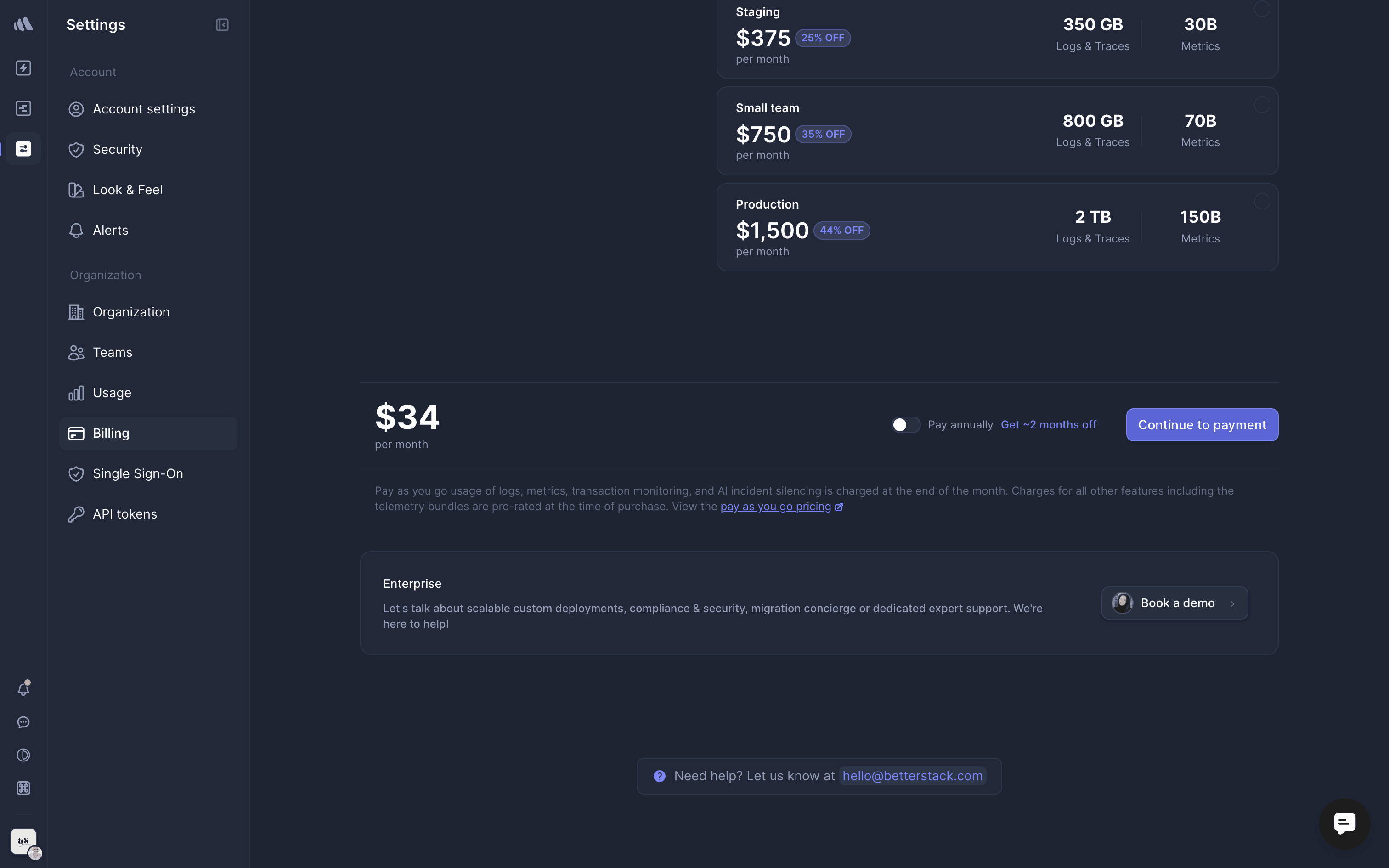Open the Single Sign-On settings page
1389x868 pixels.
coord(138,473)
